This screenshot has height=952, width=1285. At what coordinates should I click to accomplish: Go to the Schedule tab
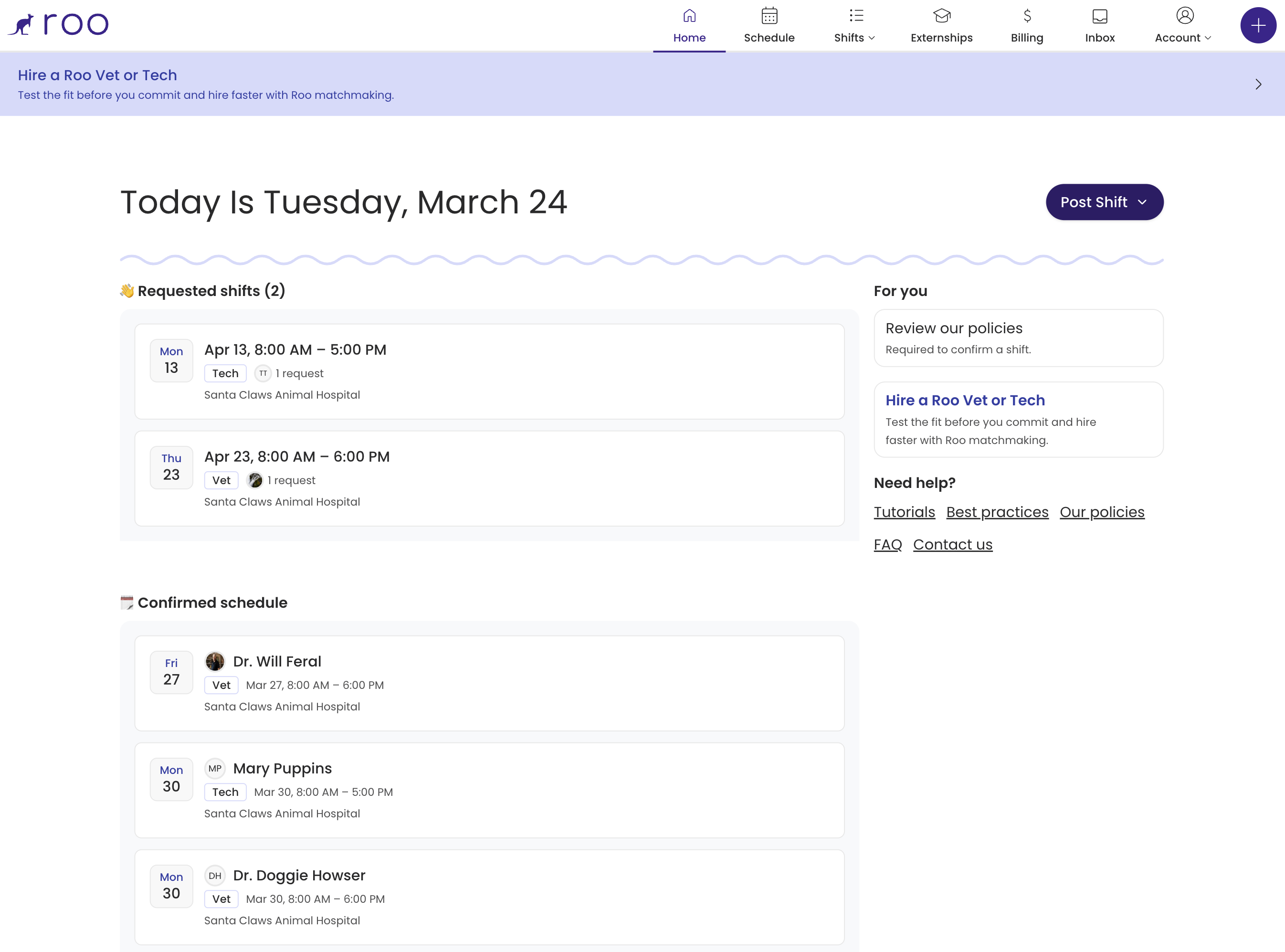point(769,26)
